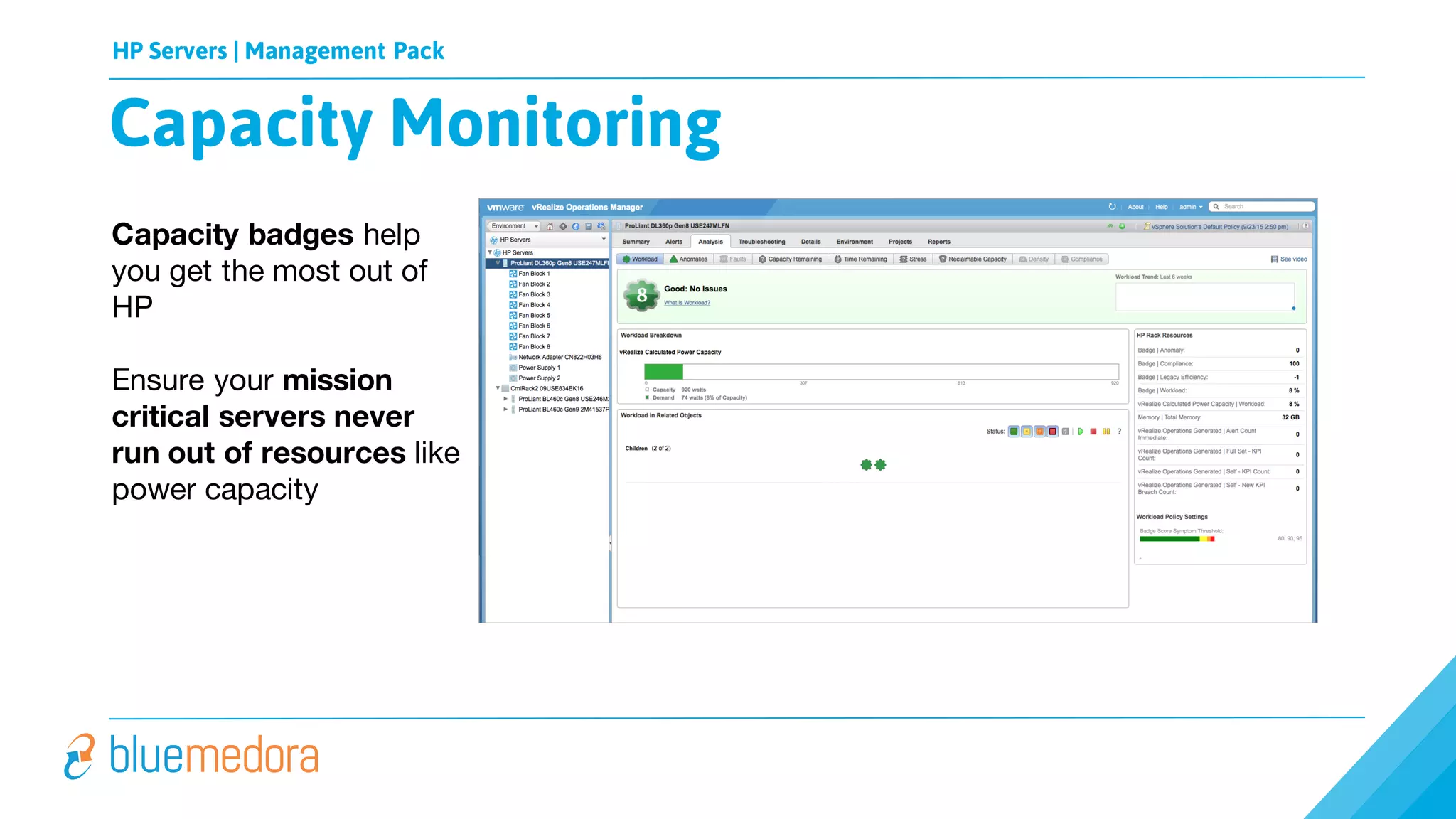Click the red stop status icon
1456x819 pixels.
click(x=1093, y=432)
